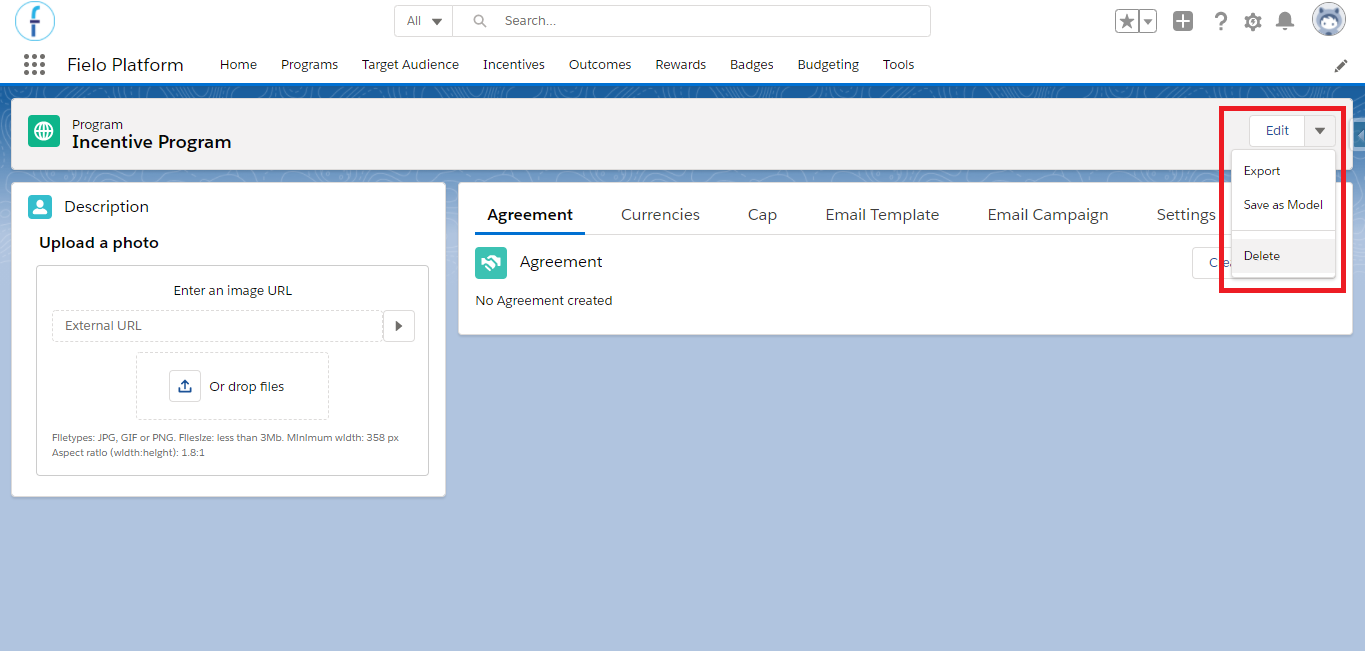
Task: Click the Incentive Program title
Action: pos(151,142)
